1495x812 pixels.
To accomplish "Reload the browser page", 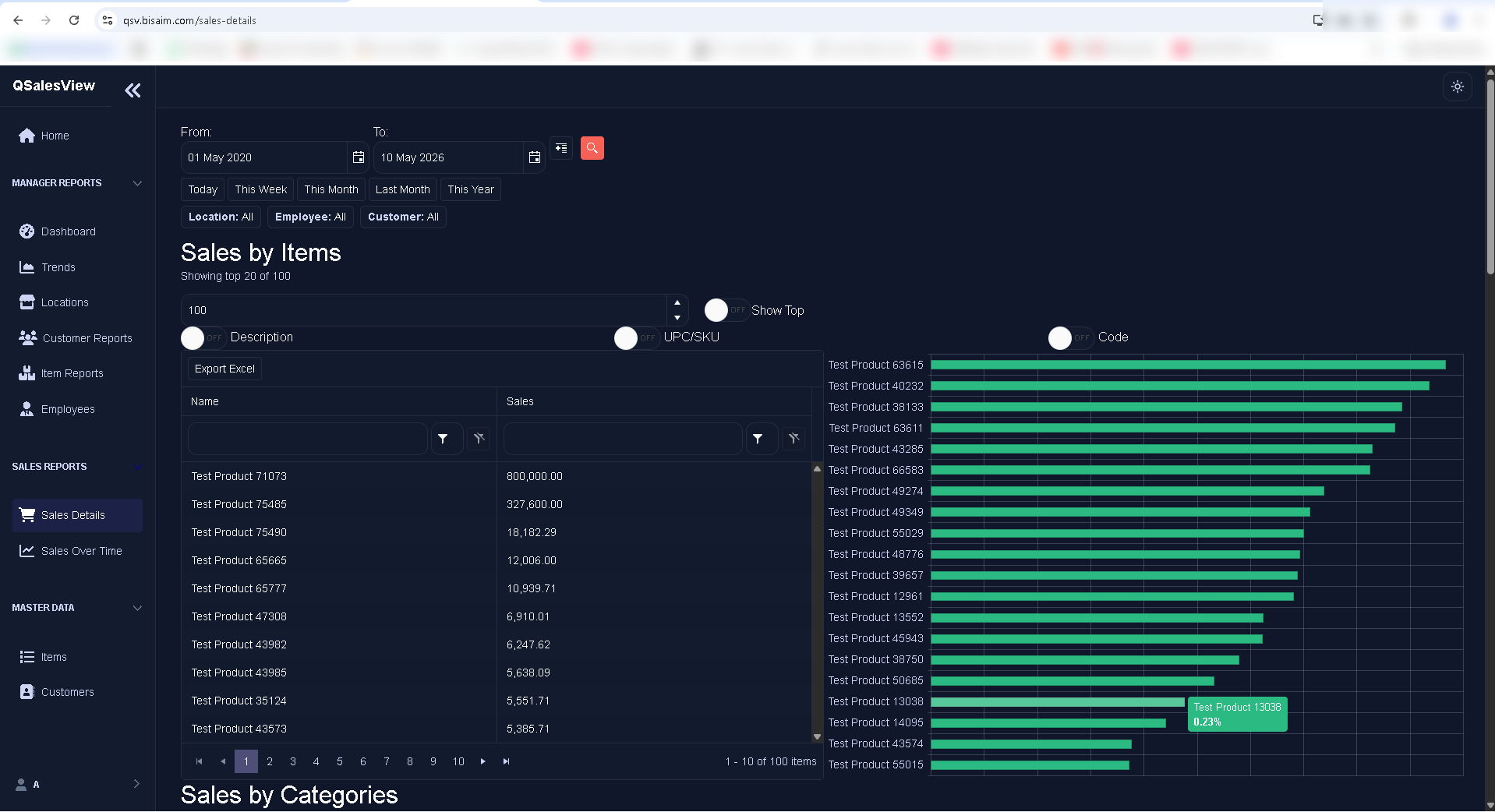I will coord(74,20).
